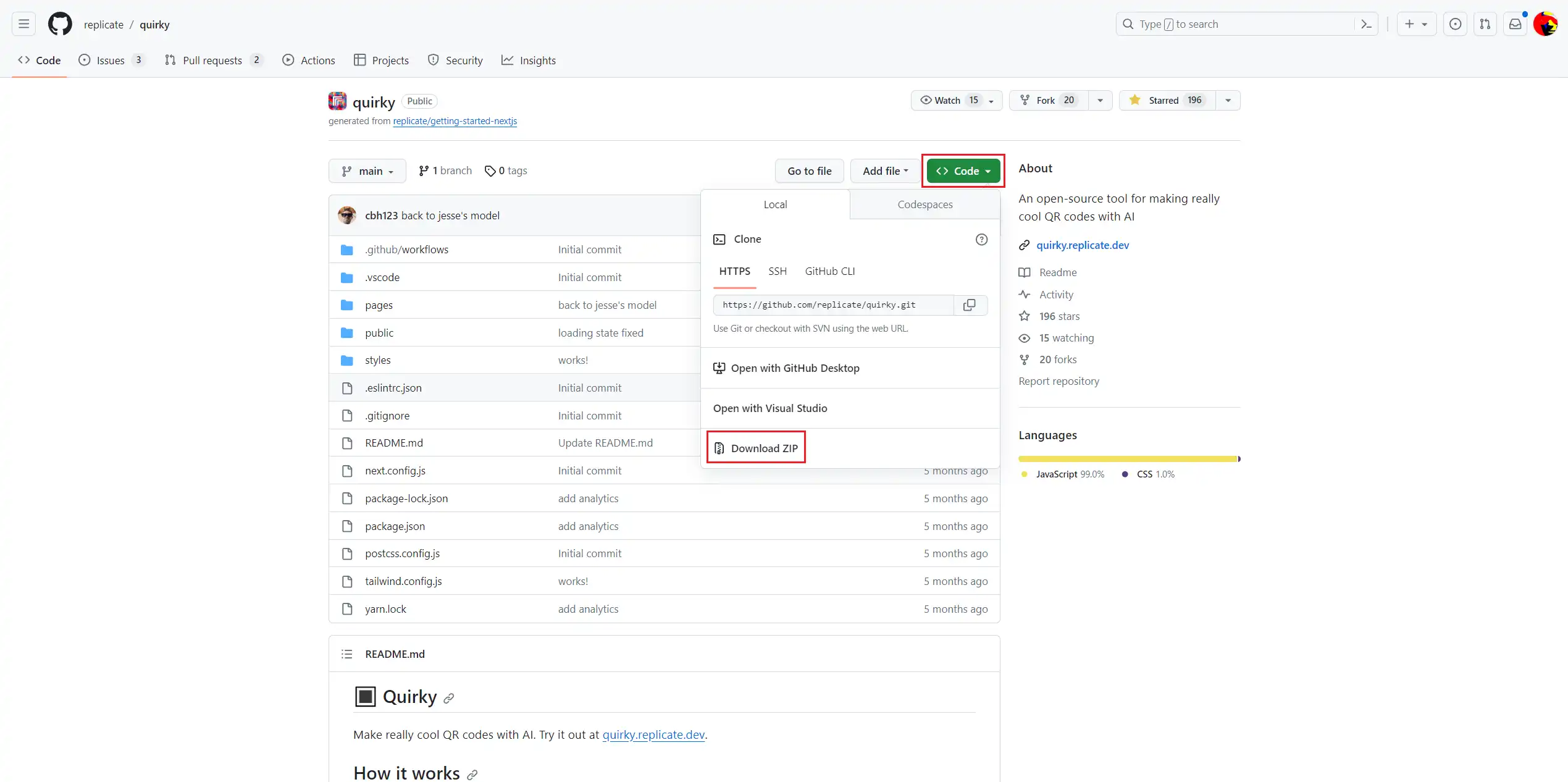This screenshot has width=1568, height=782.
Task: Open the Insights tab
Action: click(x=529, y=60)
